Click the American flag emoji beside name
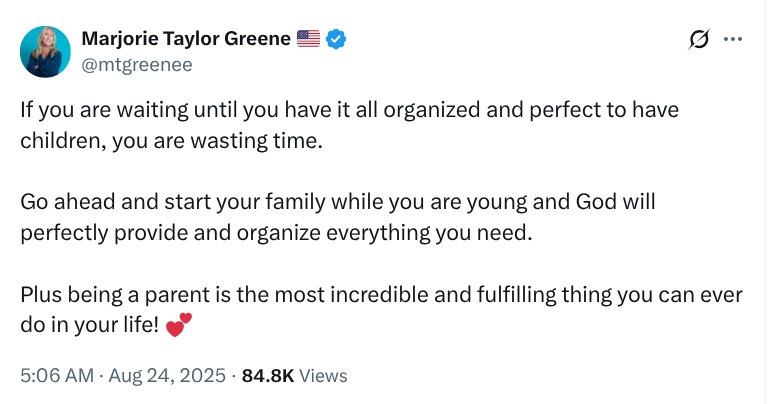This screenshot has width=778, height=404. (x=309, y=39)
